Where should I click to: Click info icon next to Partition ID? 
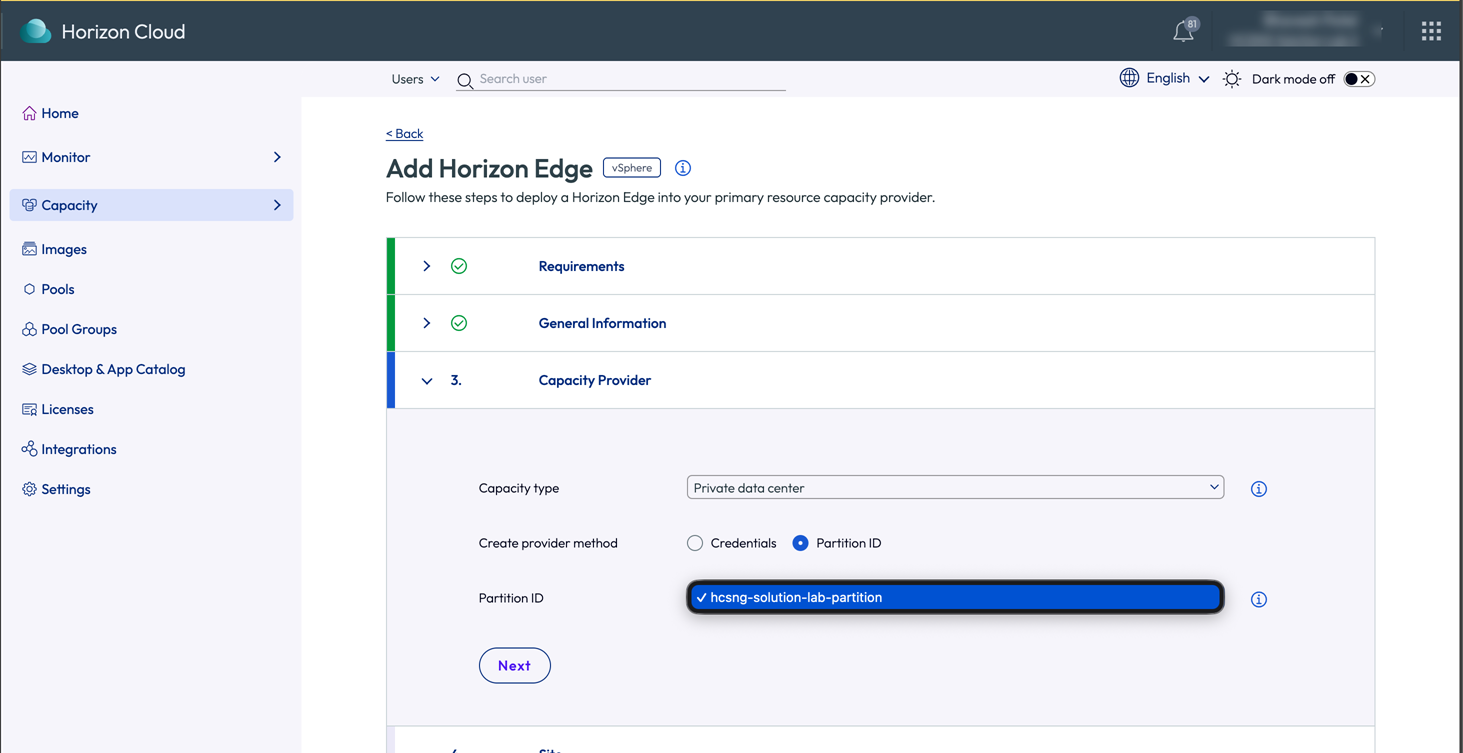(1259, 599)
